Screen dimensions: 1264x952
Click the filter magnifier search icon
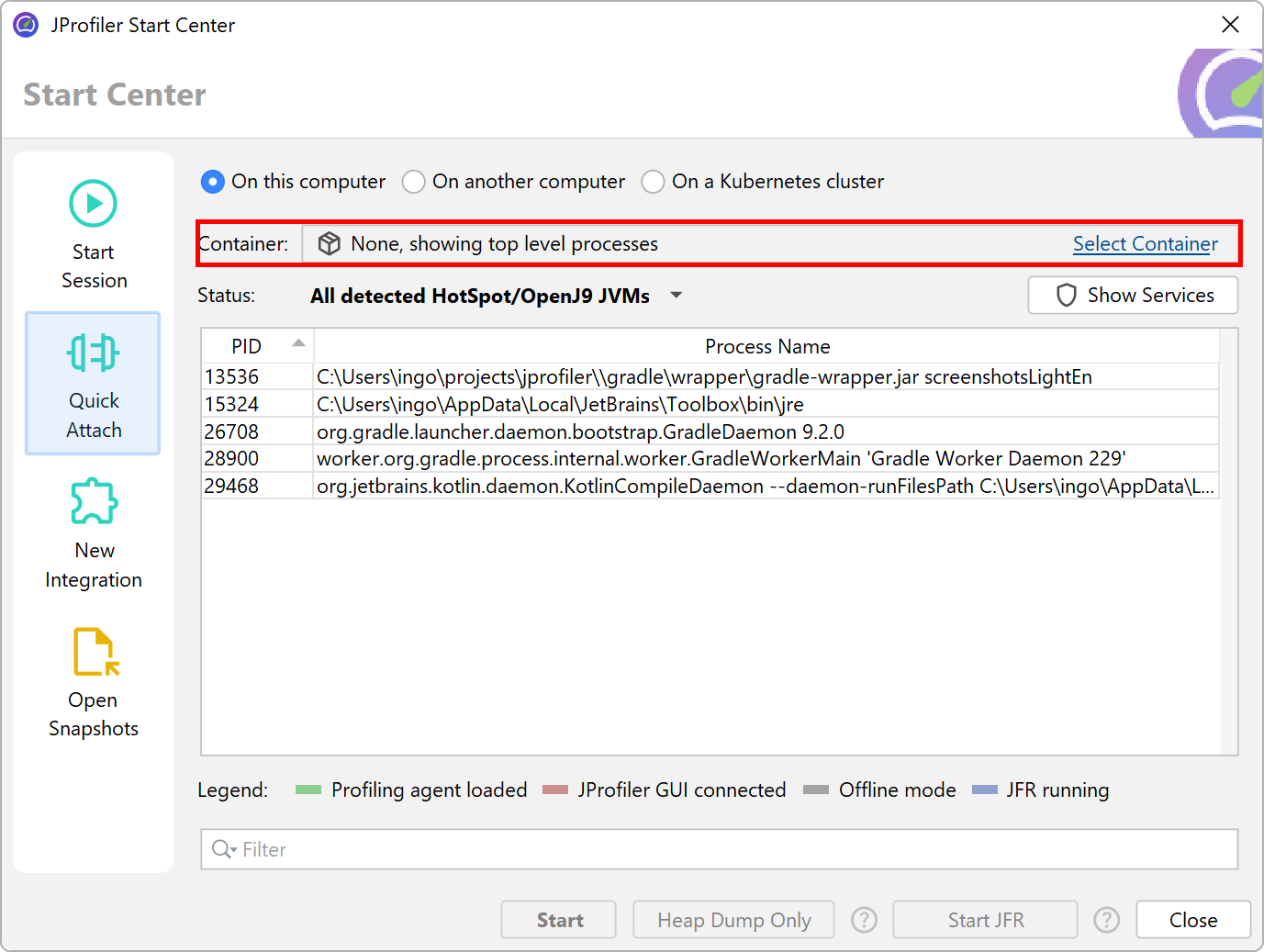click(223, 849)
